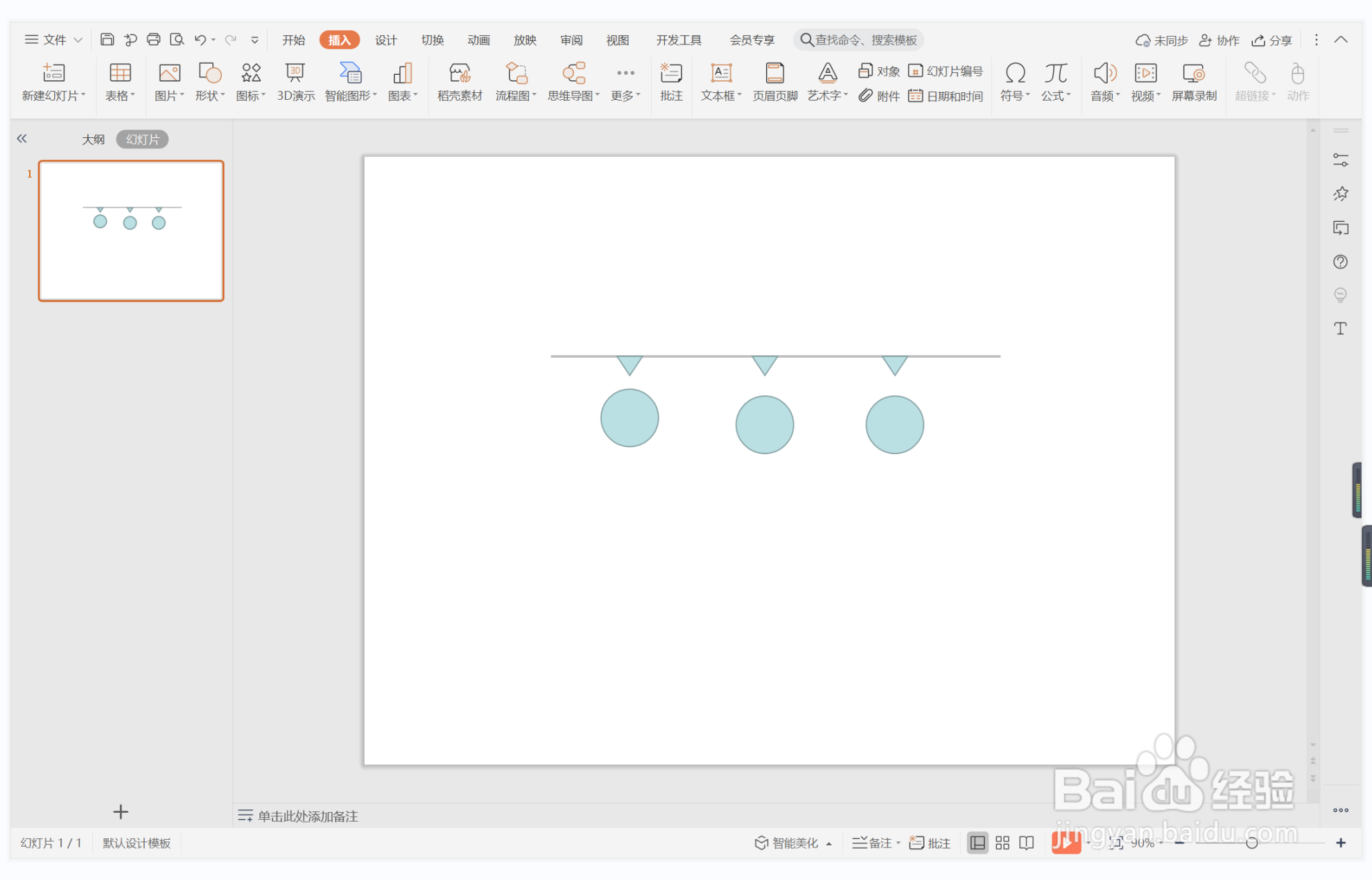Switch to normal view mode button
Image resolution: width=1372 pixels, height=880 pixels.
[977, 843]
